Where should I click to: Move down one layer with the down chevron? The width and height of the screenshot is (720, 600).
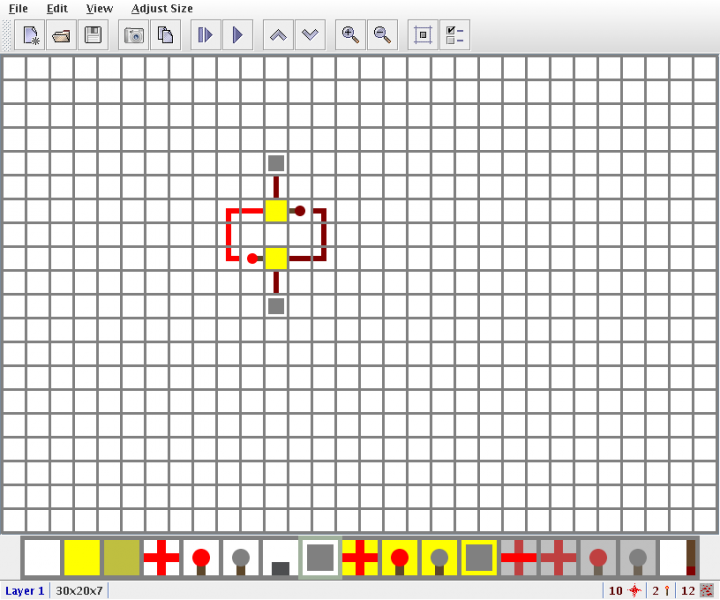click(310, 35)
